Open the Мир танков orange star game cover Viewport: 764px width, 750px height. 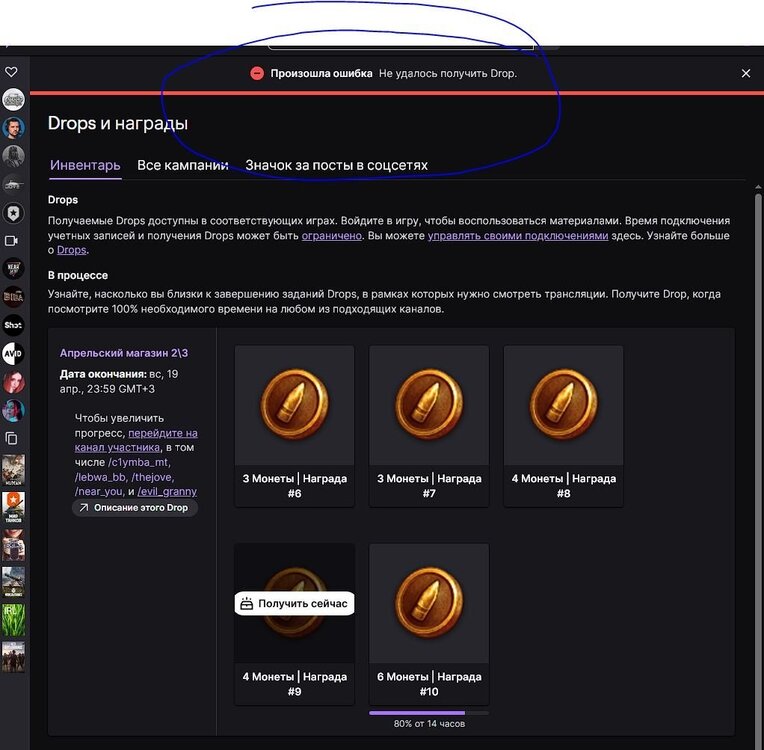[x=13, y=507]
